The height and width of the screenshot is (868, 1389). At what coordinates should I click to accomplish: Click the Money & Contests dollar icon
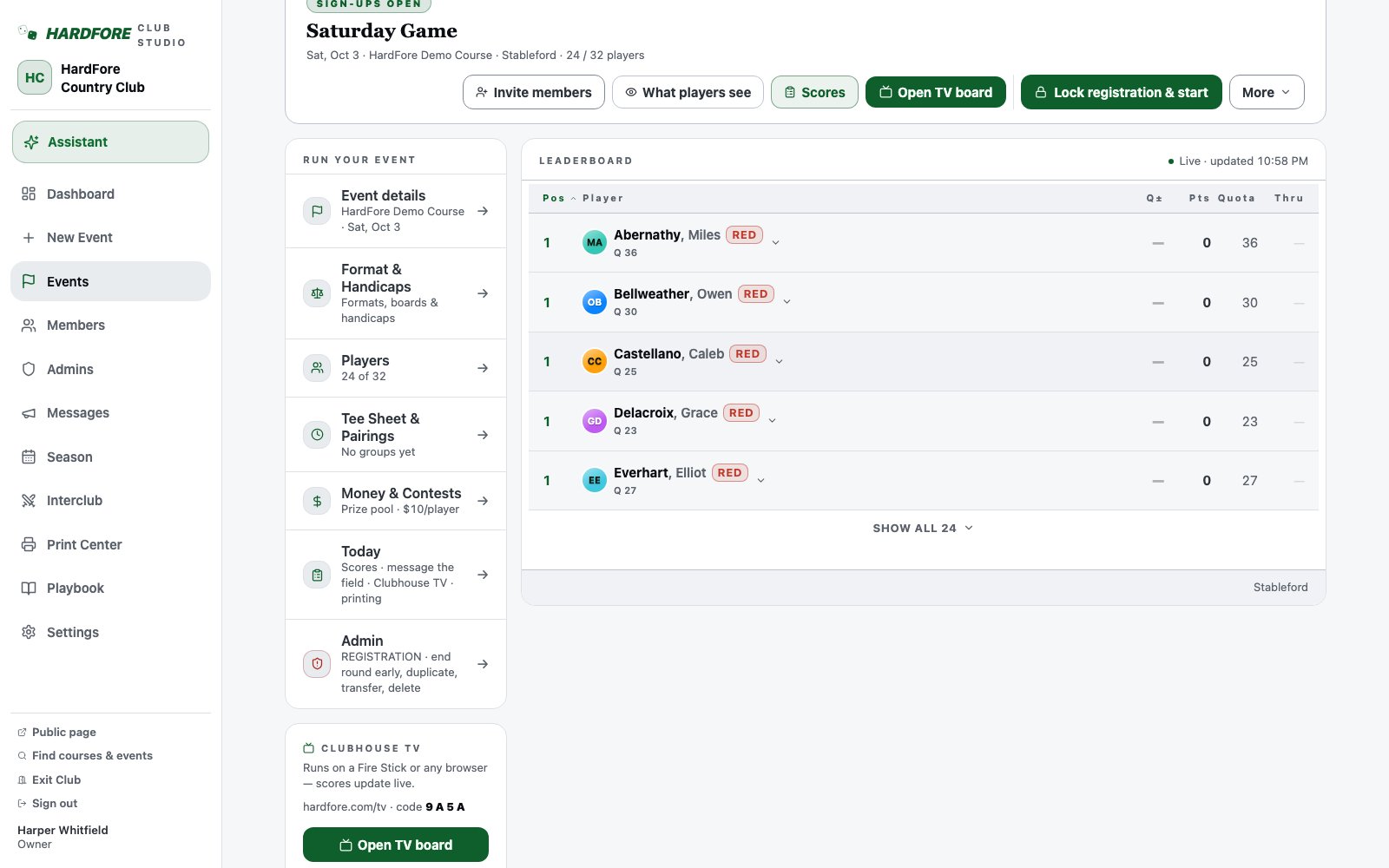pyautogui.click(x=317, y=501)
